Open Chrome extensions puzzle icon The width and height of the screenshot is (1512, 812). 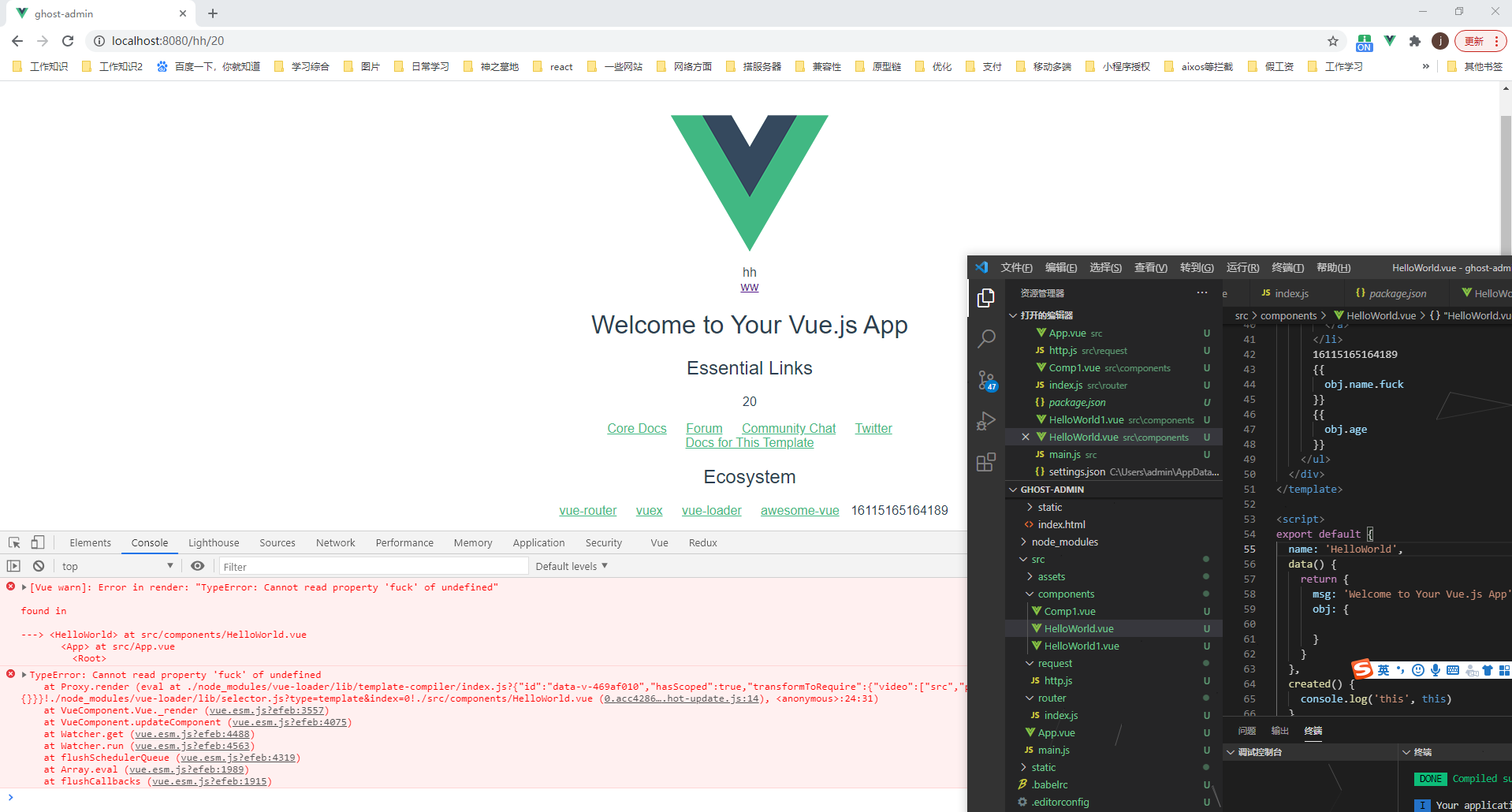1415,41
